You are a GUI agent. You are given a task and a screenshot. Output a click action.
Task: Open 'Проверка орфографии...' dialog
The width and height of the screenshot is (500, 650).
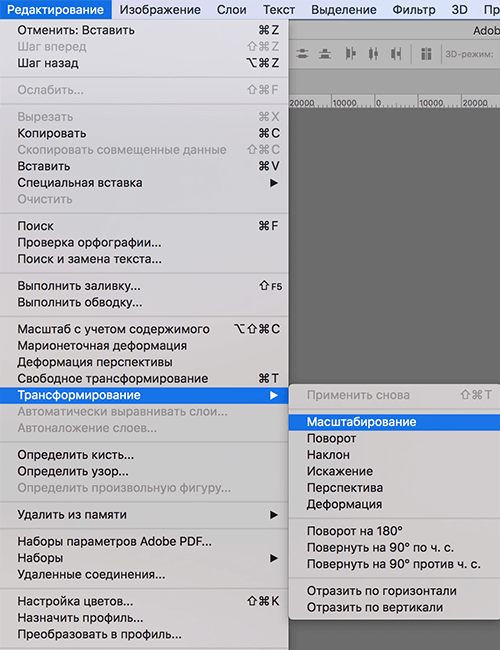point(144,243)
